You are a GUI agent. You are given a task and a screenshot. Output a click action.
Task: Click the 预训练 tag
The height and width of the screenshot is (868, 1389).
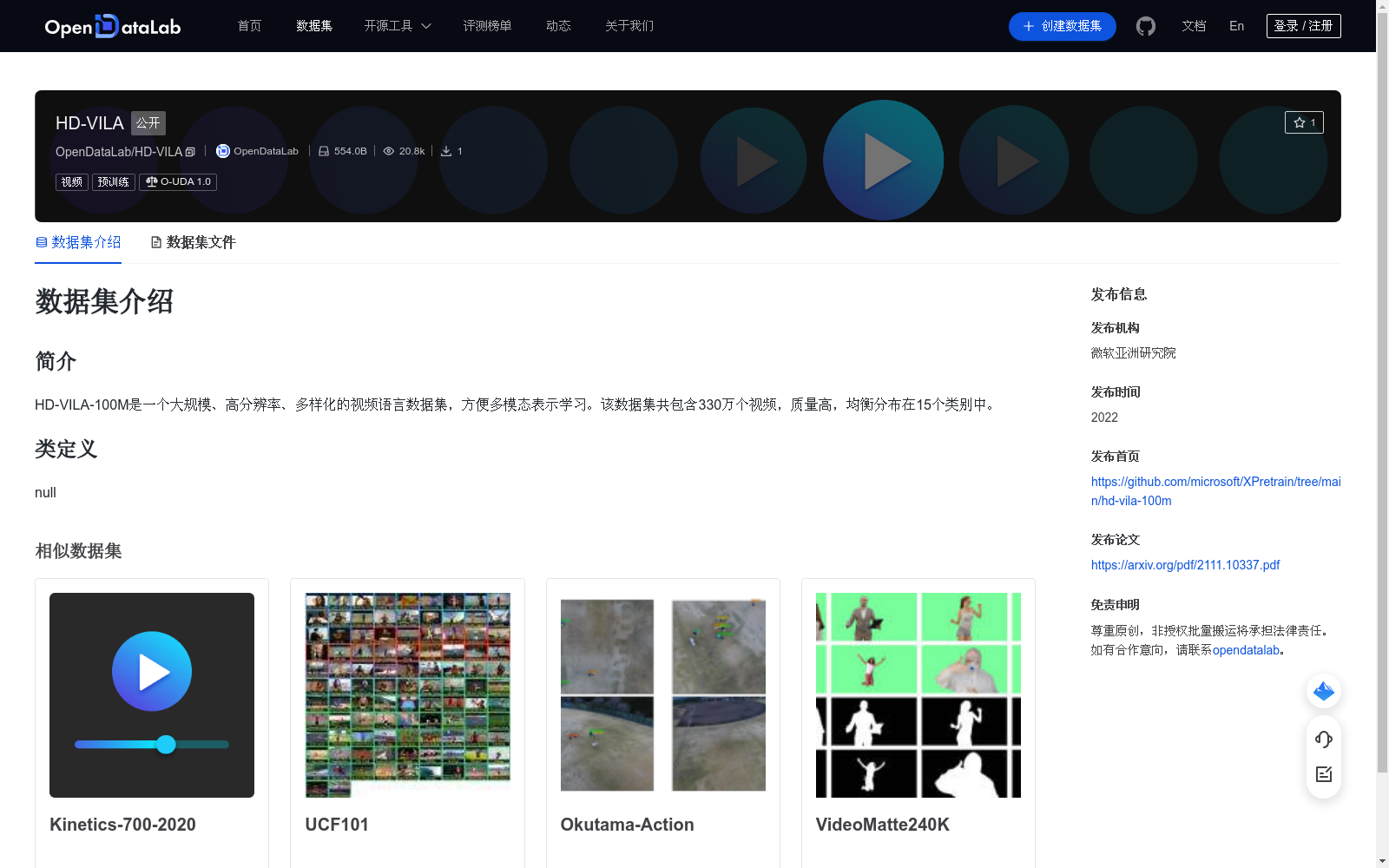pos(114,181)
